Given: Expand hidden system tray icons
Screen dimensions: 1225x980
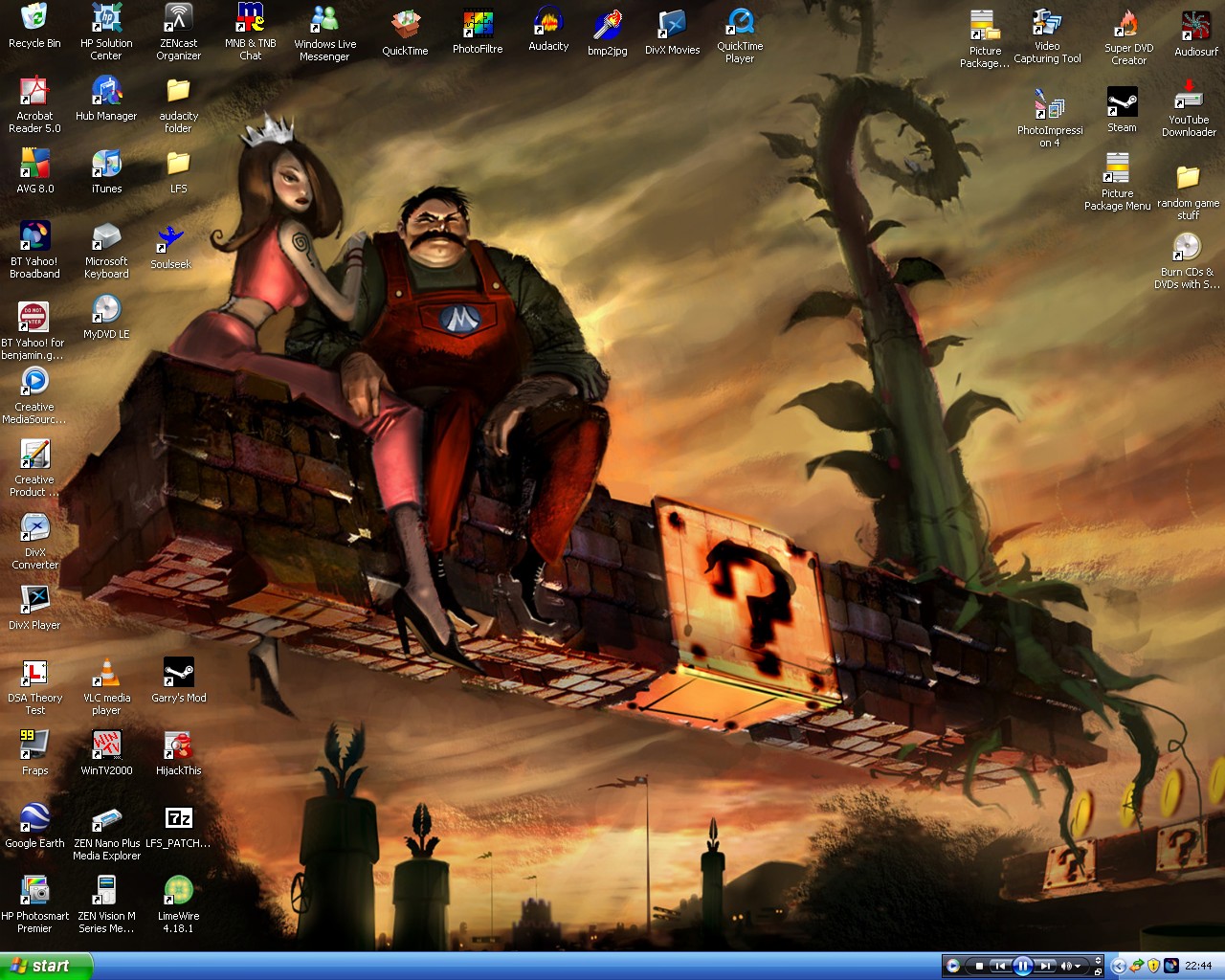Looking at the screenshot, I should pos(1119,967).
